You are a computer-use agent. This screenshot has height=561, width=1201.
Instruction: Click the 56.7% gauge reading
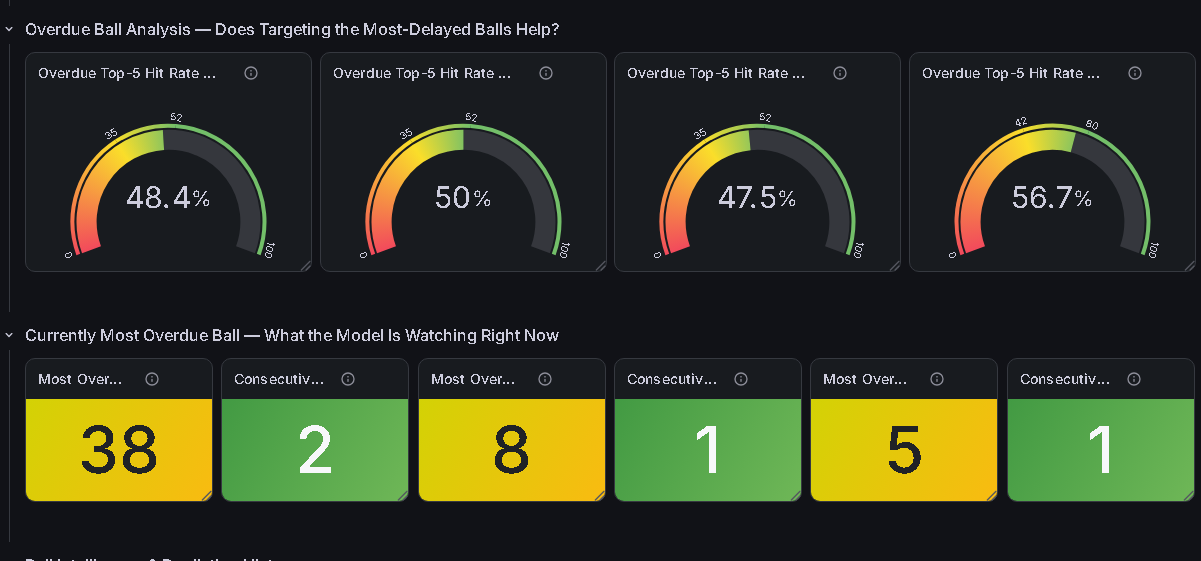1052,198
